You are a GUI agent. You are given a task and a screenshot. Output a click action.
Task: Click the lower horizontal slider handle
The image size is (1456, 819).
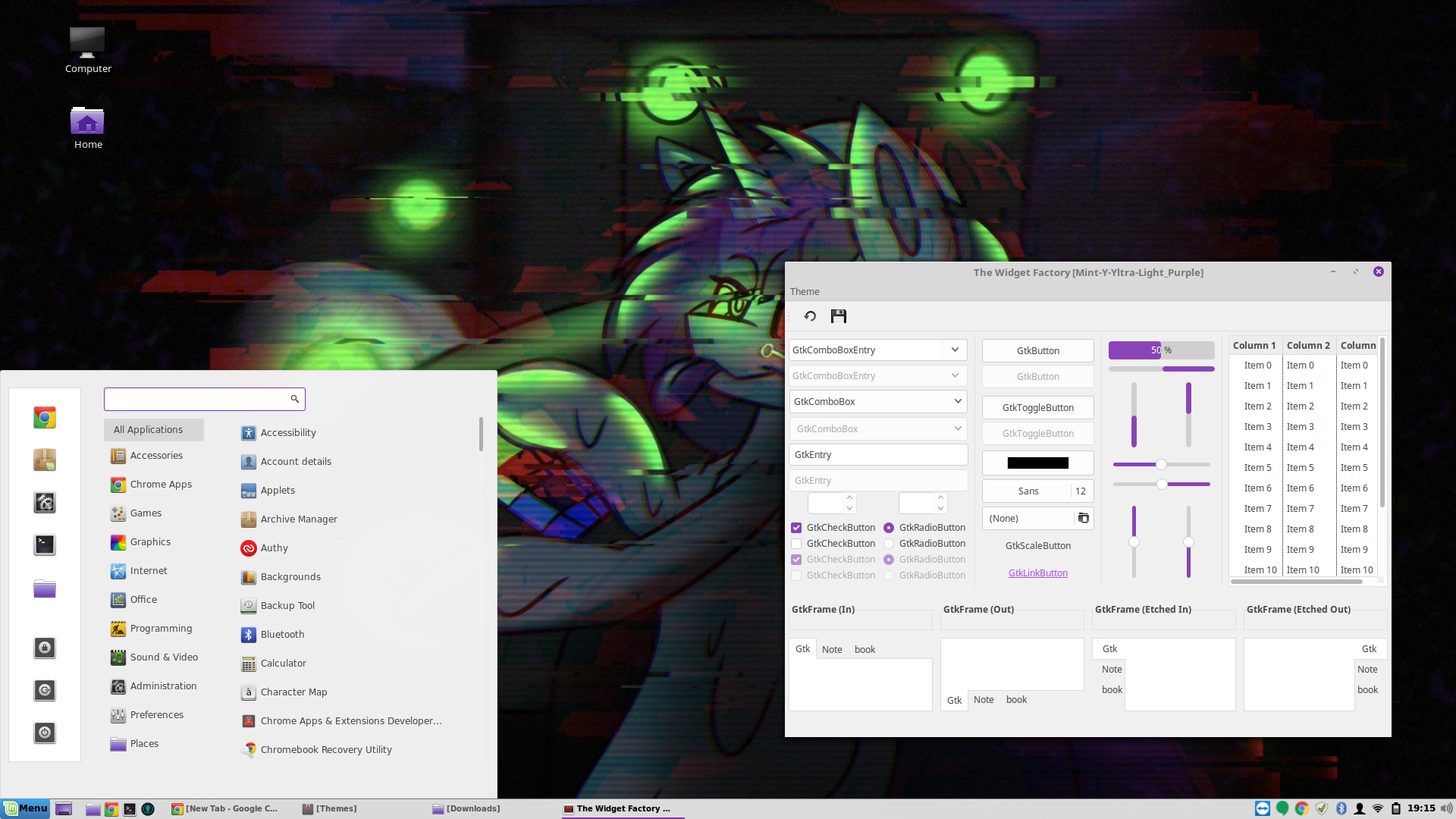tap(1162, 484)
